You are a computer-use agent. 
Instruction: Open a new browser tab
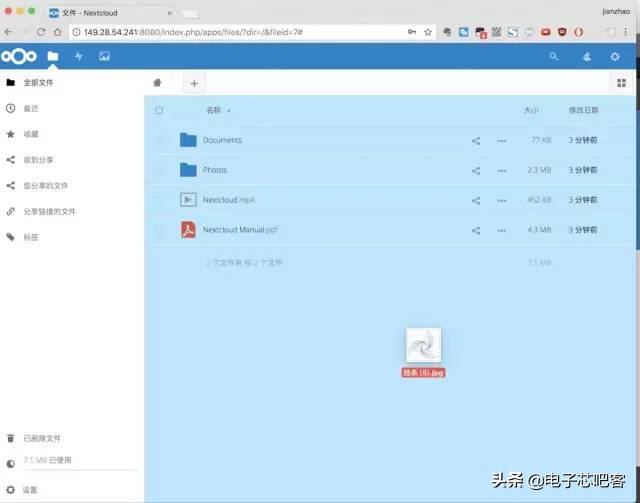pos(190,14)
